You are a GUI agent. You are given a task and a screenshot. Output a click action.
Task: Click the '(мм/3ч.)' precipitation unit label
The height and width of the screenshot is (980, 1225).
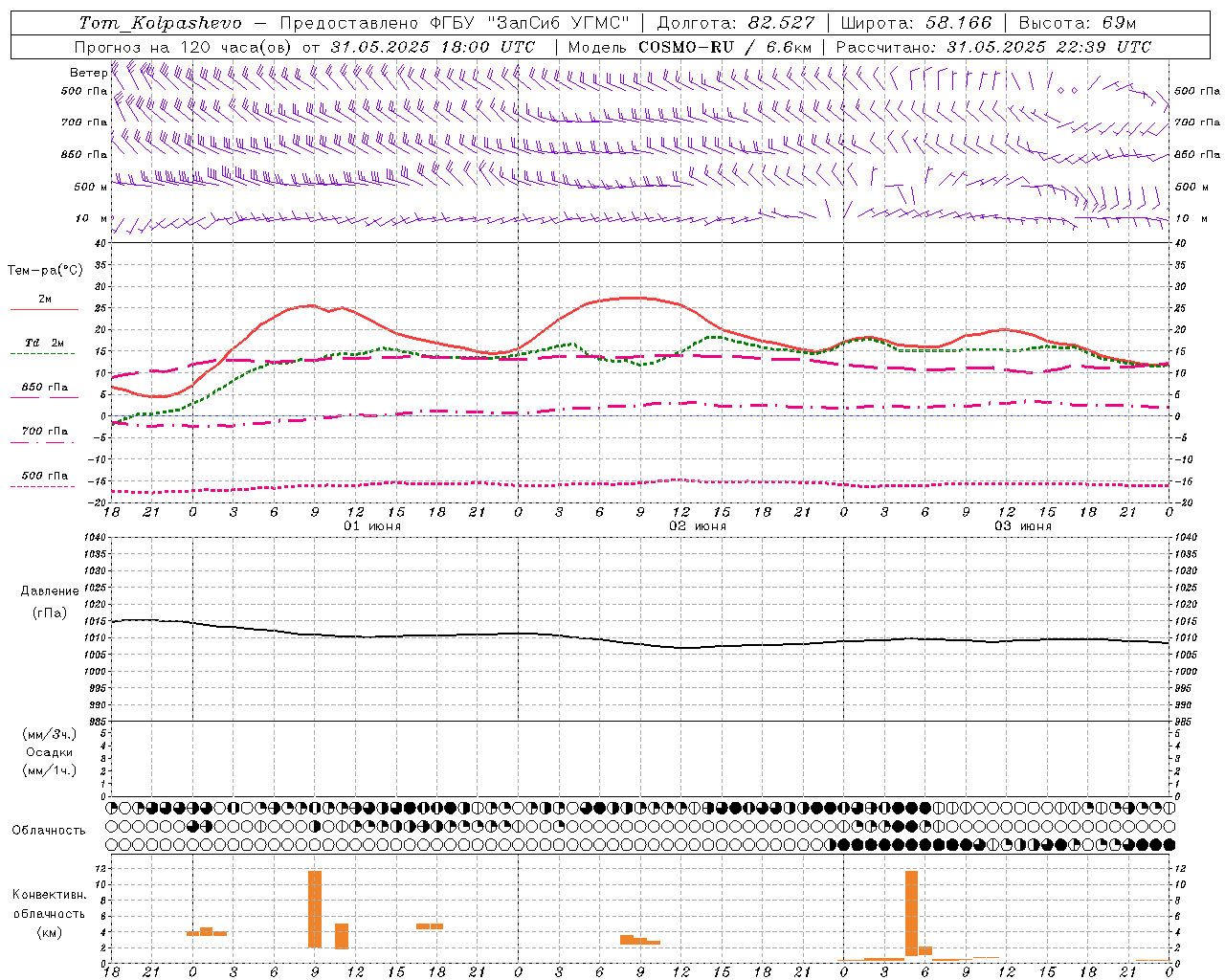[x=49, y=734]
